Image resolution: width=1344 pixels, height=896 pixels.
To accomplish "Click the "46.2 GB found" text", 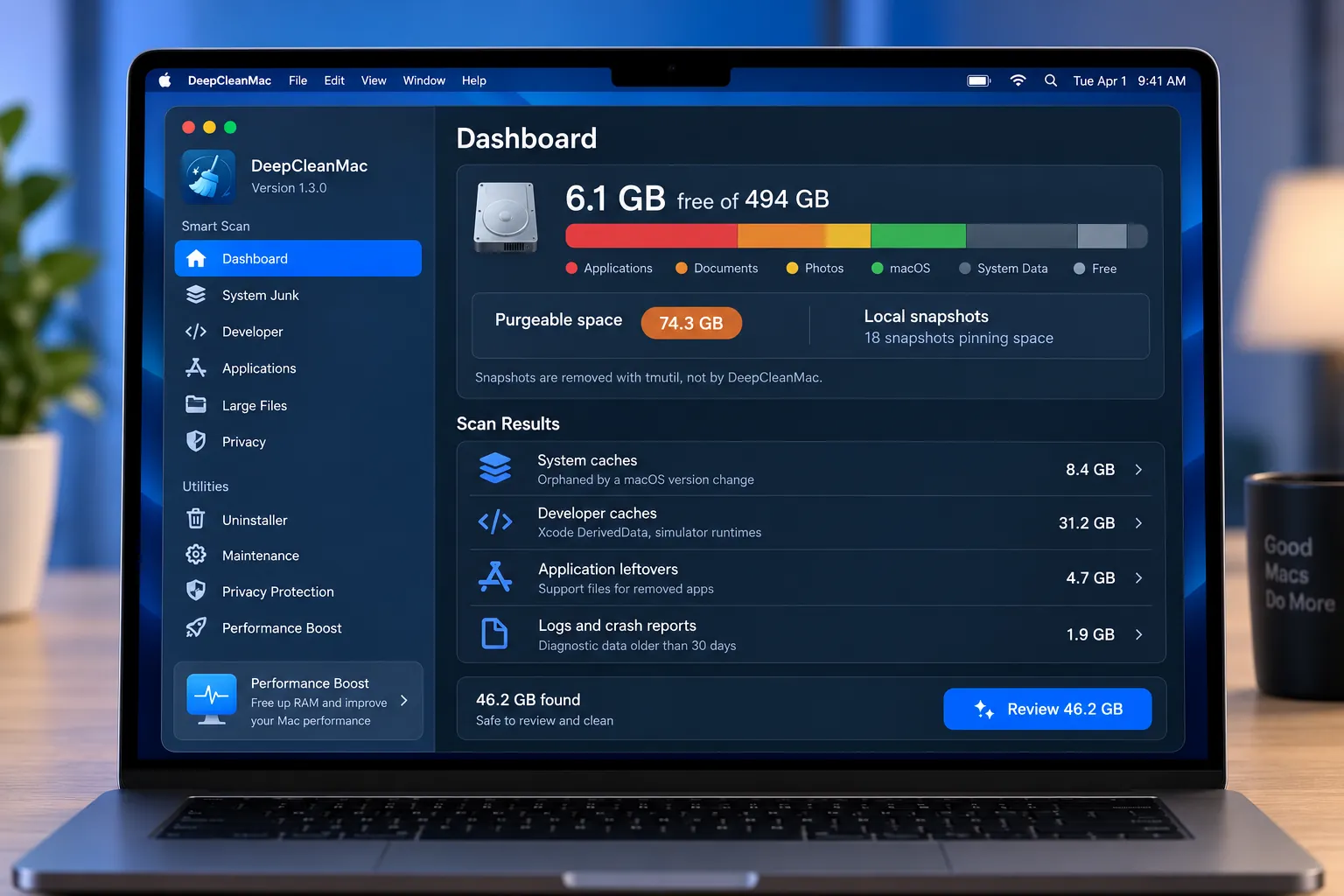I will coord(528,700).
